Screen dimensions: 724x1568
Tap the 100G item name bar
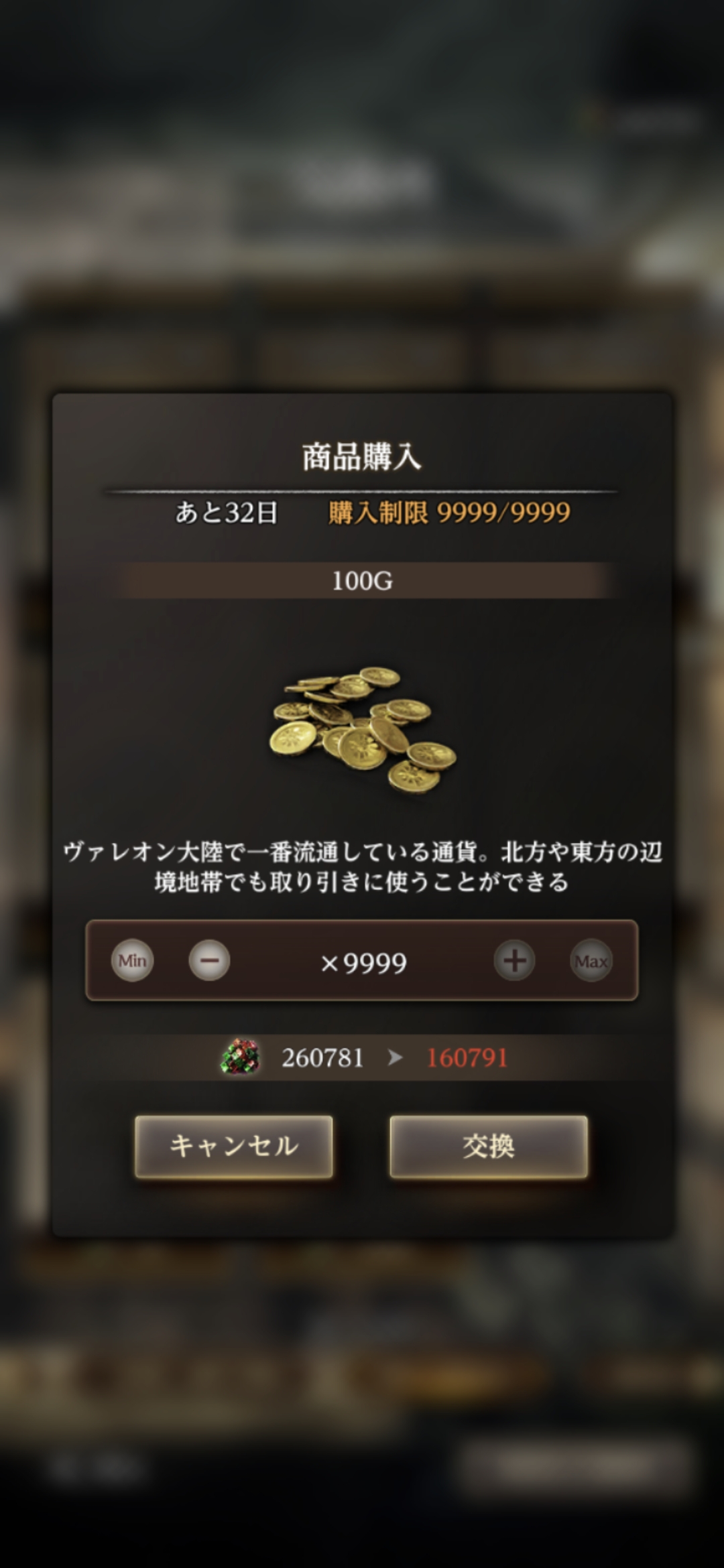click(362, 580)
